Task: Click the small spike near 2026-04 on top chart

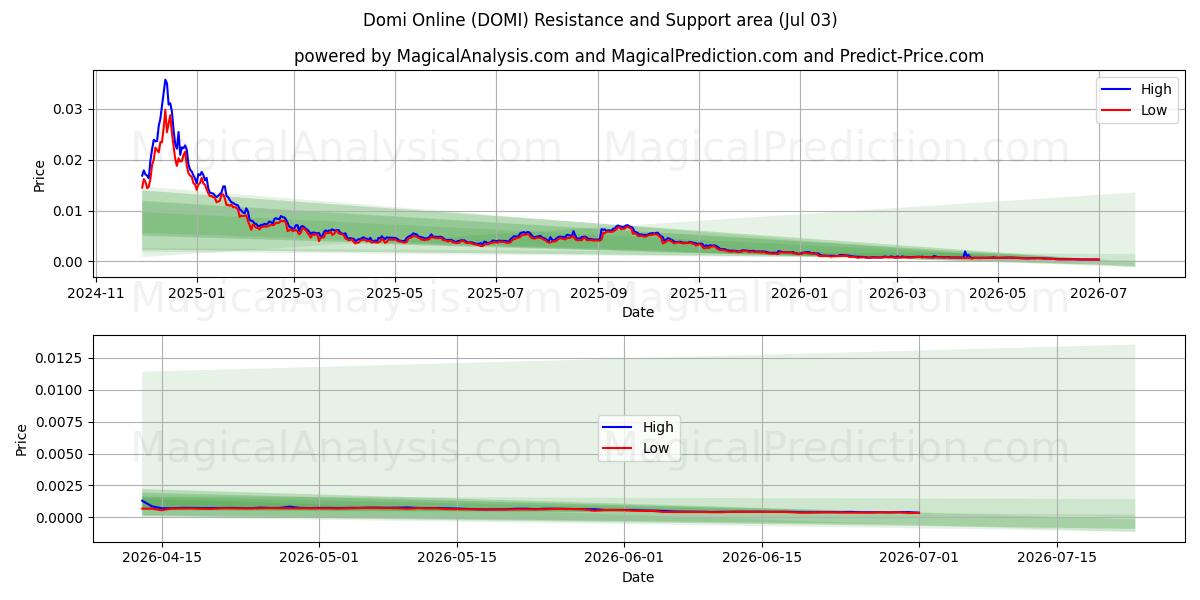Action: (964, 253)
